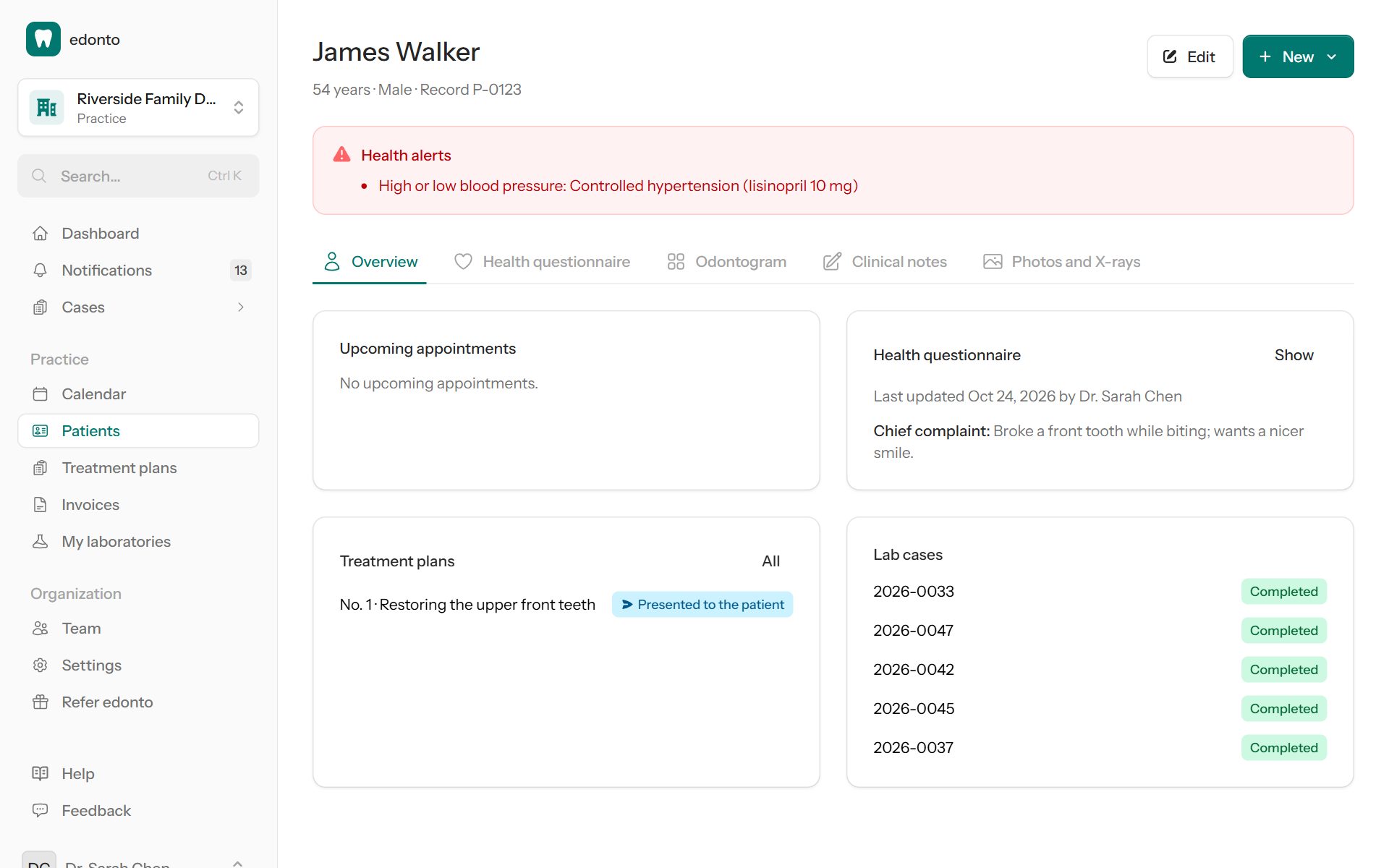Click the Riverside Family practice building icon
The height and width of the screenshot is (868, 1389).
47,108
